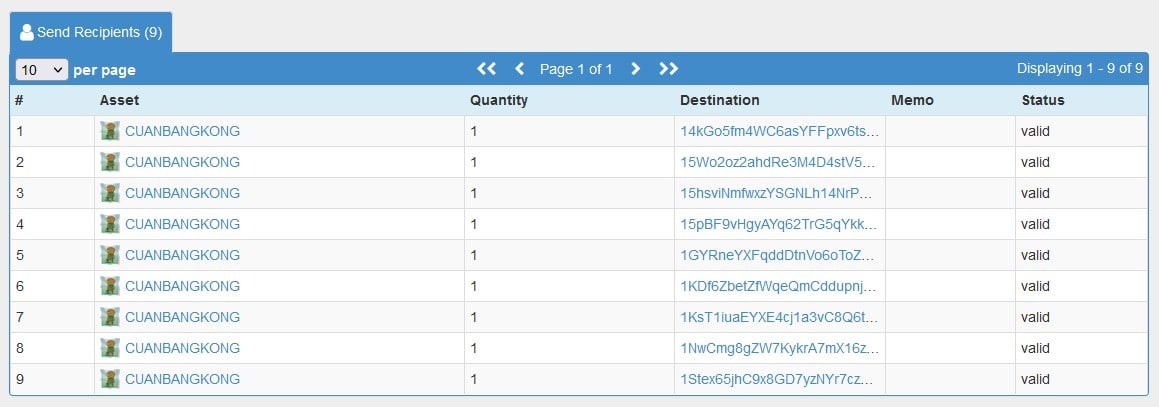The height and width of the screenshot is (407, 1159).
Task: Click the Asset column header
Action: click(x=119, y=100)
